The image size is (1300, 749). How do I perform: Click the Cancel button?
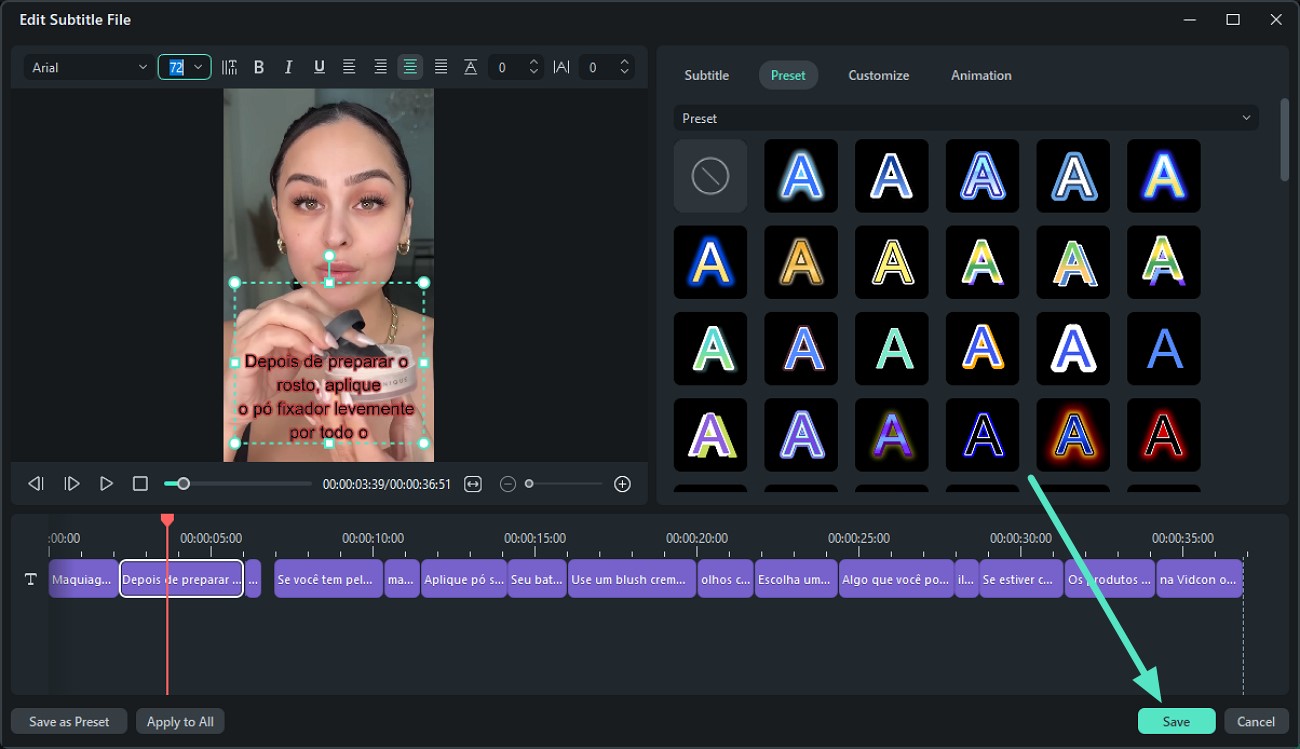(1255, 721)
